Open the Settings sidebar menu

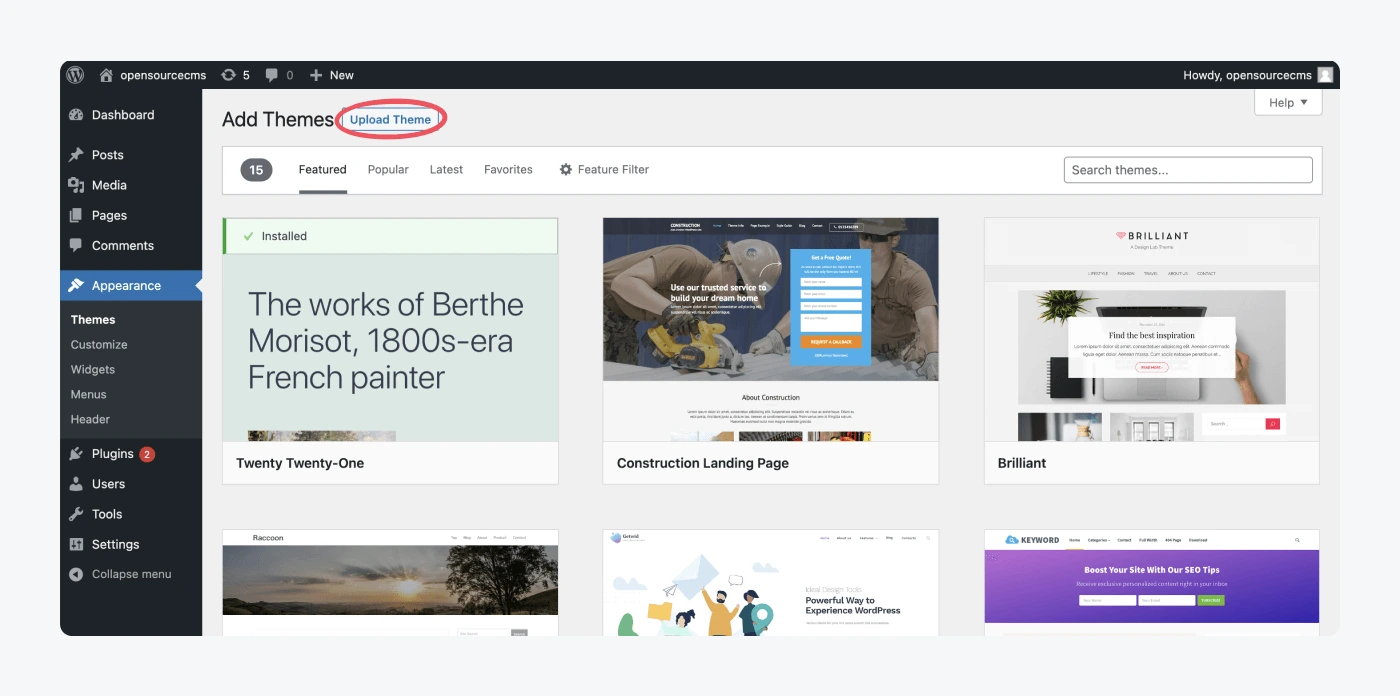point(115,544)
